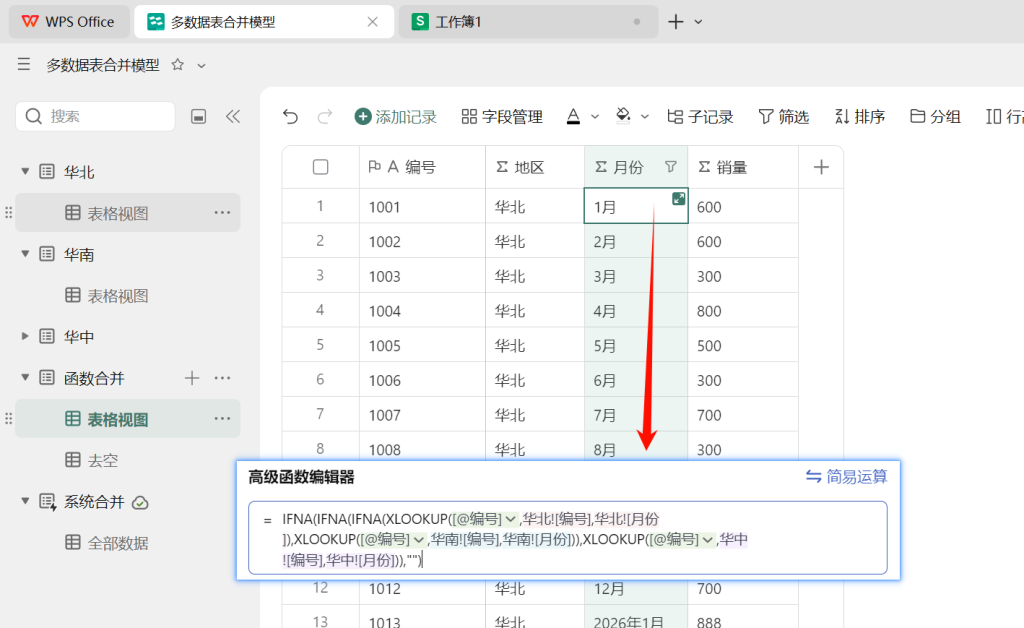Open the 全部数据 view
This screenshot has height=628, width=1024.
click(x=118, y=542)
